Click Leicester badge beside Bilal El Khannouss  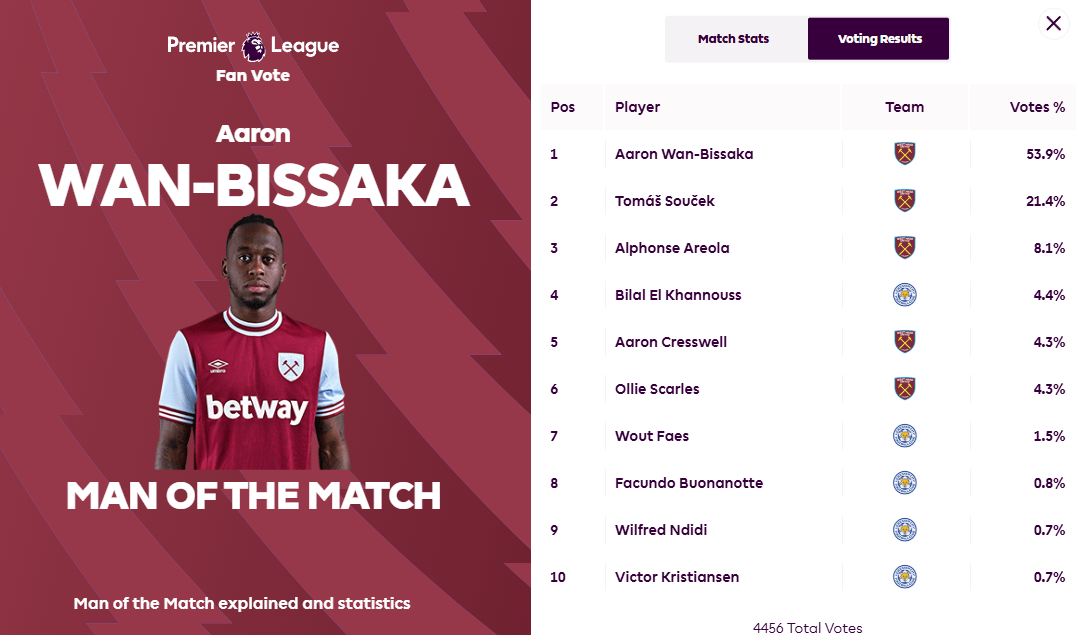pyautogui.click(x=905, y=295)
